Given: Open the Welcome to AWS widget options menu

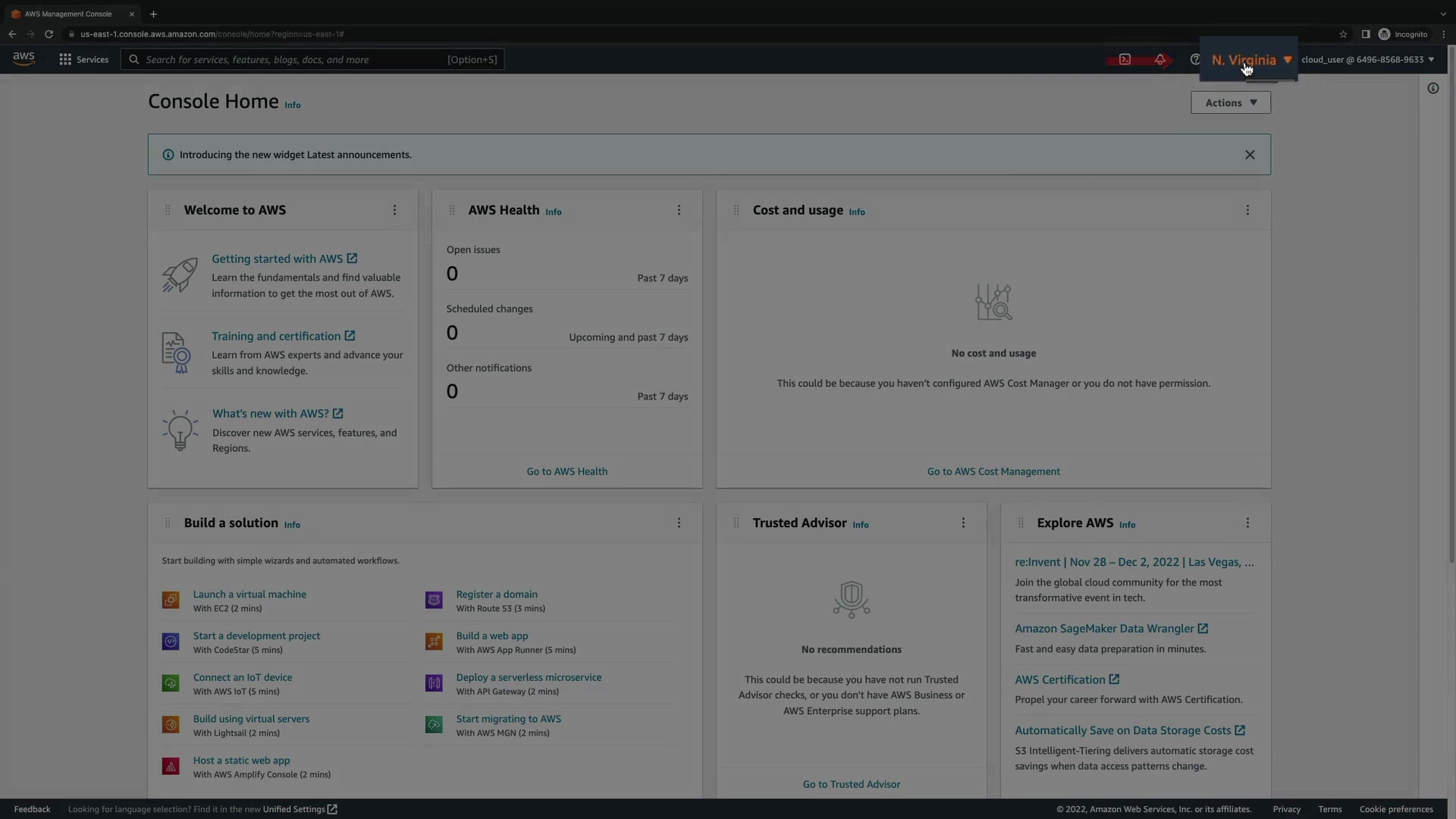Looking at the screenshot, I should (x=394, y=210).
